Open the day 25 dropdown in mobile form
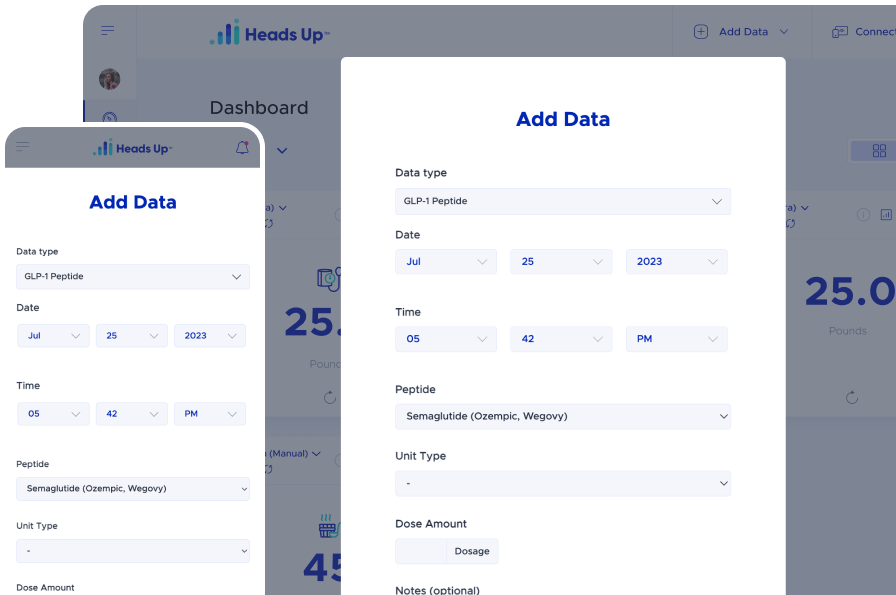Viewport: 896px width, 595px height. [x=131, y=336]
